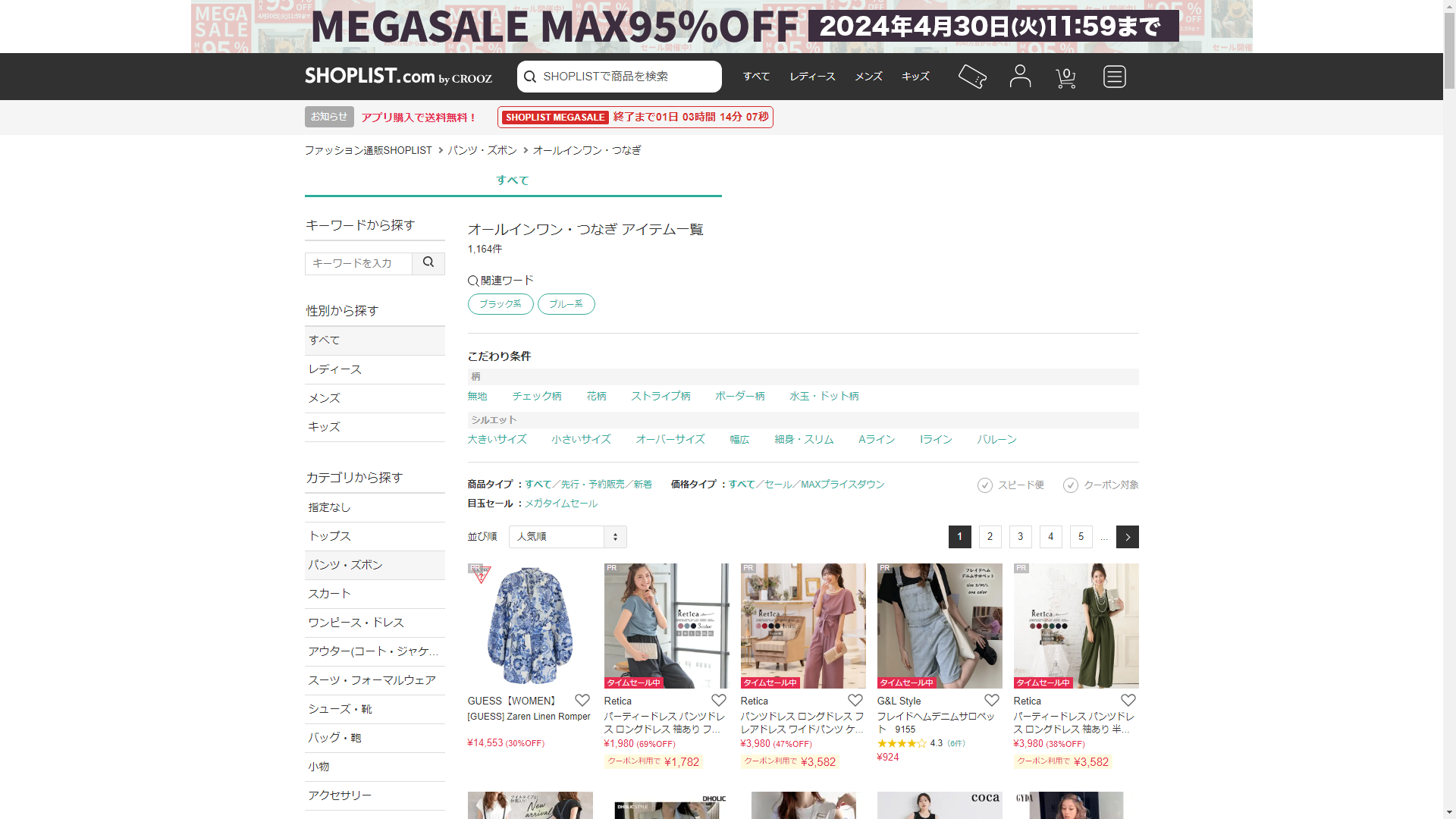Enable the クーポン対象 checkbox
1456x819 pixels.
click(1071, 485)
